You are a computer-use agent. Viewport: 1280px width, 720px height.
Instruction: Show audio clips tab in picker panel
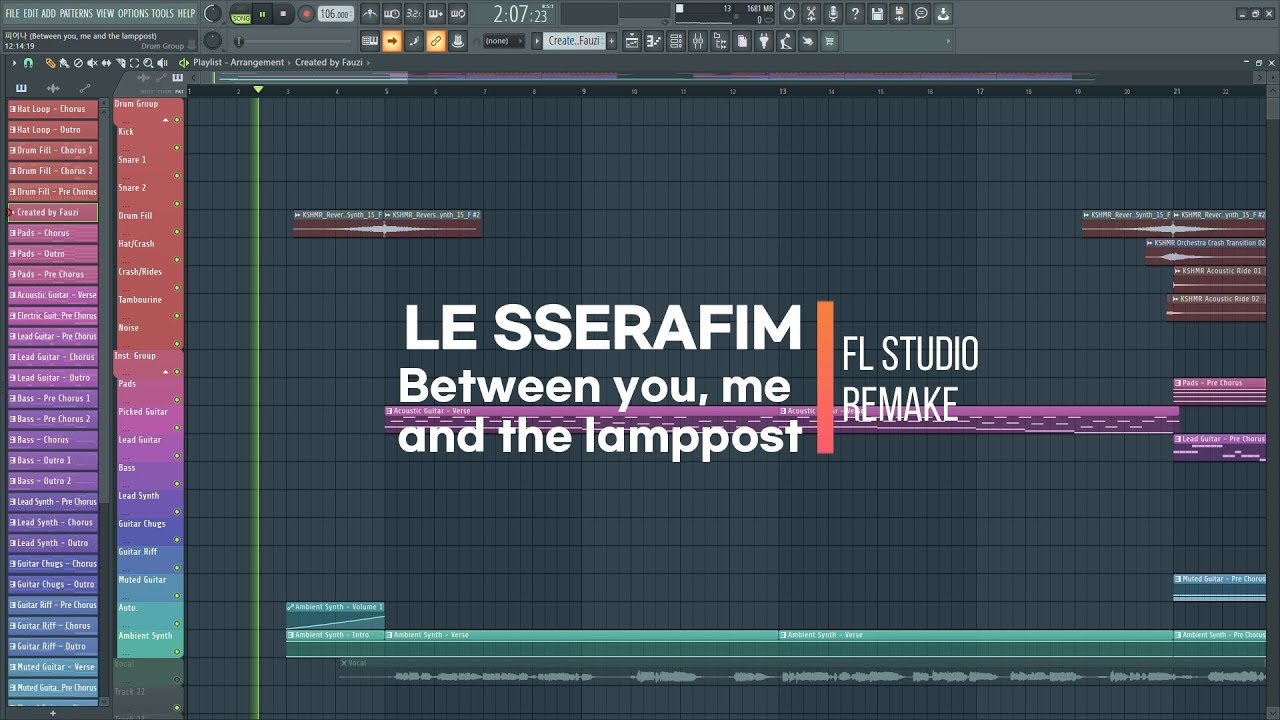tap(53, 88)
